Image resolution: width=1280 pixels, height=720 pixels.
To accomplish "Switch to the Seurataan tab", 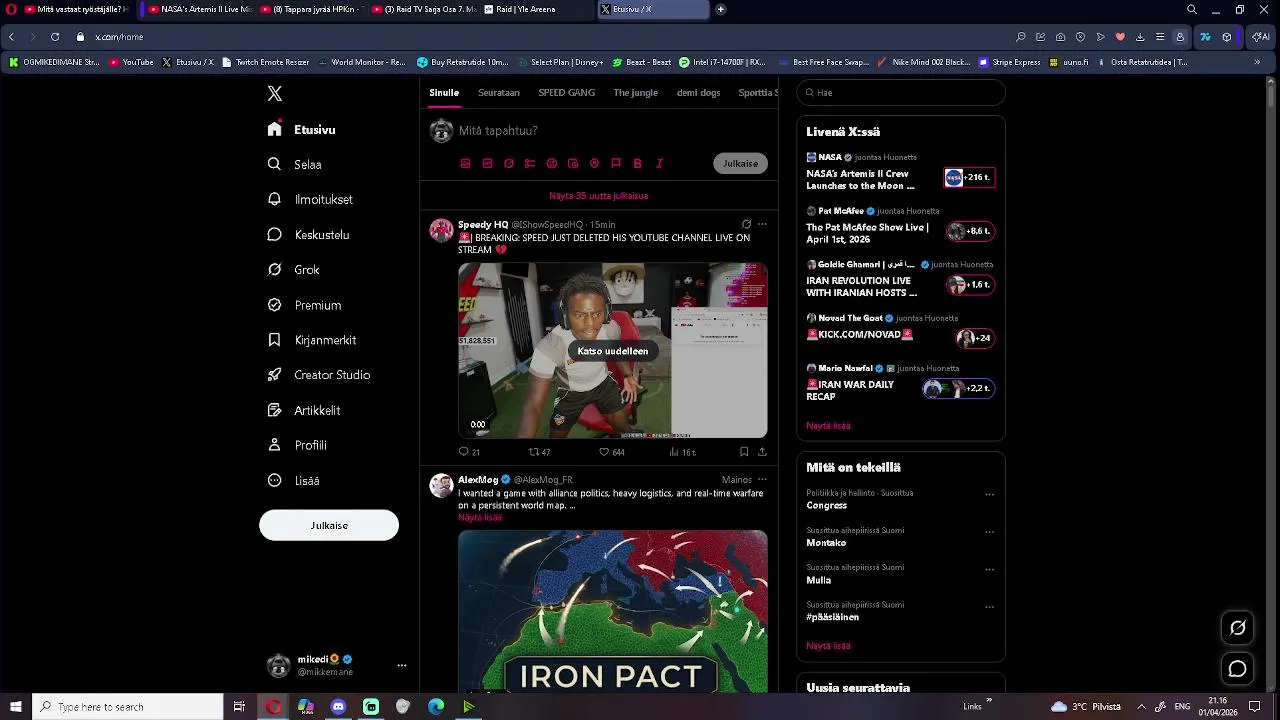I will pos(499,92).
